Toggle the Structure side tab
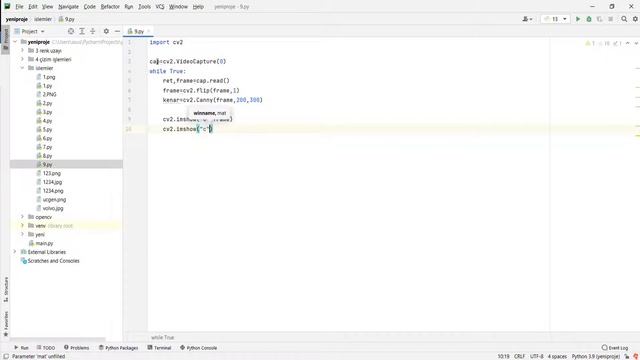This screenshot has height=360, width=640. 6,289
